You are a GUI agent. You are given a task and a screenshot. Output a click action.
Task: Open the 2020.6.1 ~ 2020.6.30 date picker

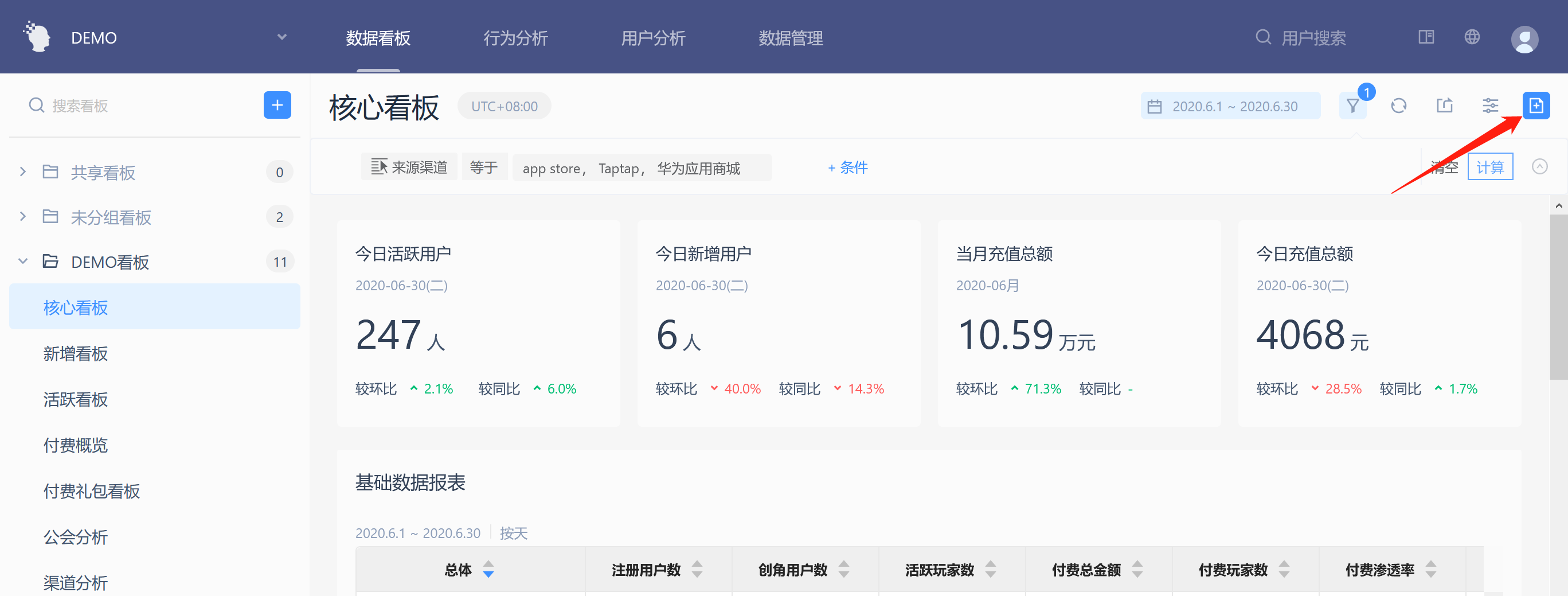(1230, 107)
